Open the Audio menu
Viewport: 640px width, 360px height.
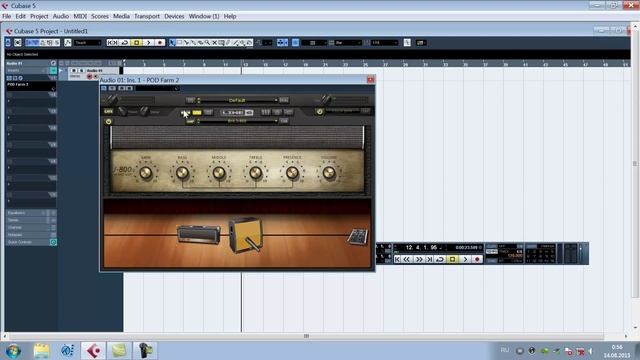(60, 16)
